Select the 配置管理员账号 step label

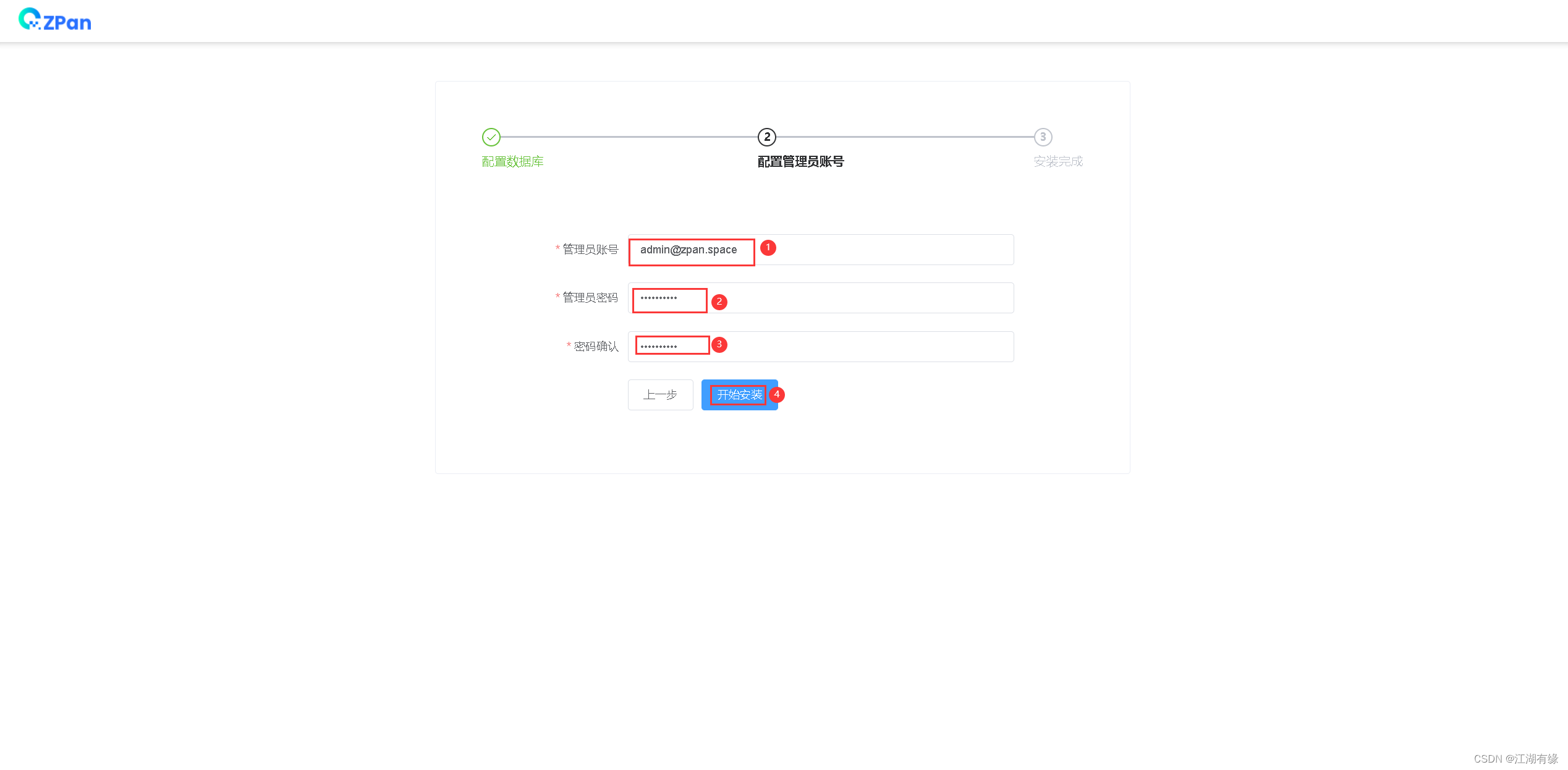click(800, 161)
